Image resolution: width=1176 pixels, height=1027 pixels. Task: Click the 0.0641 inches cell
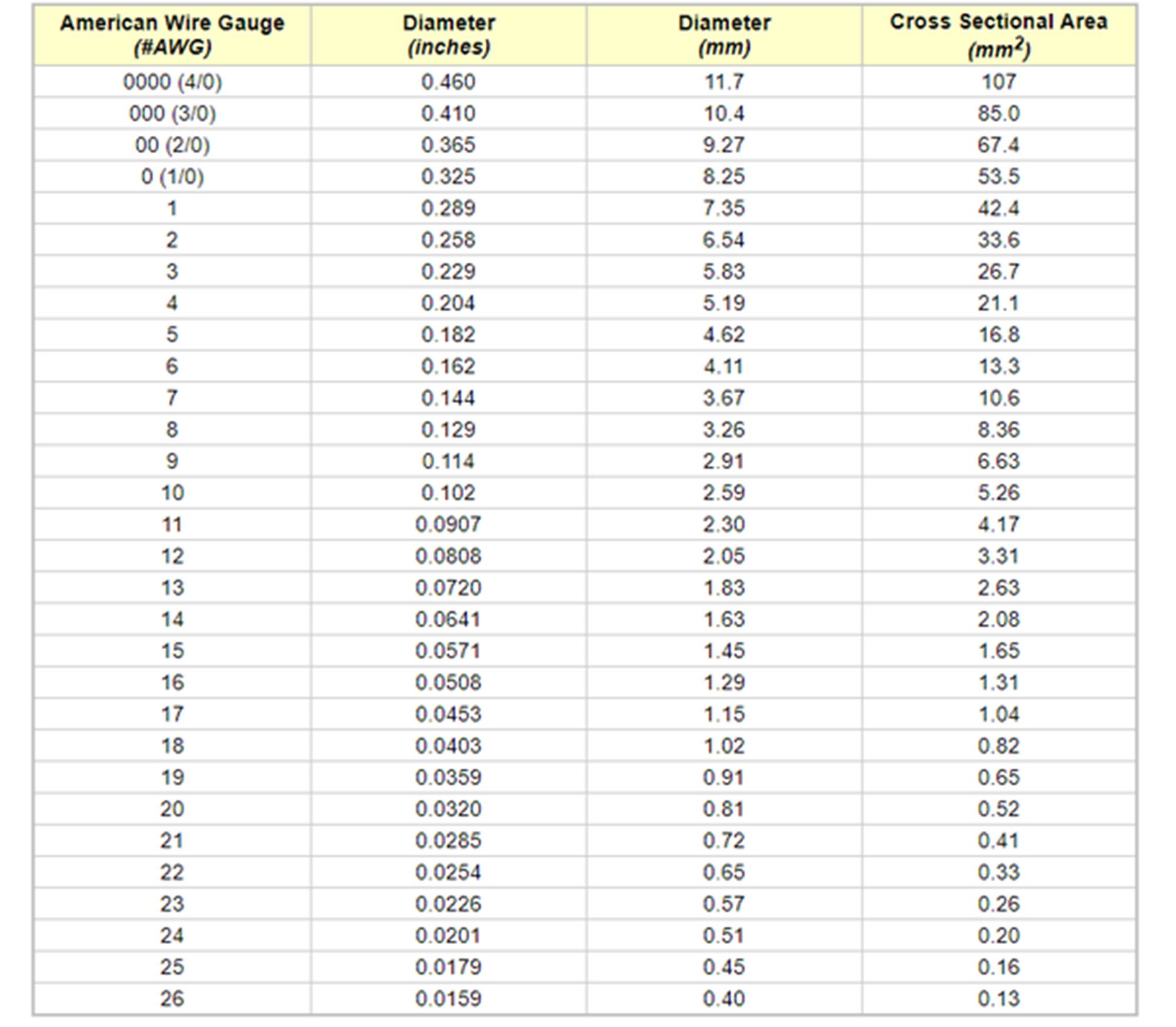[x=449, y=620]
